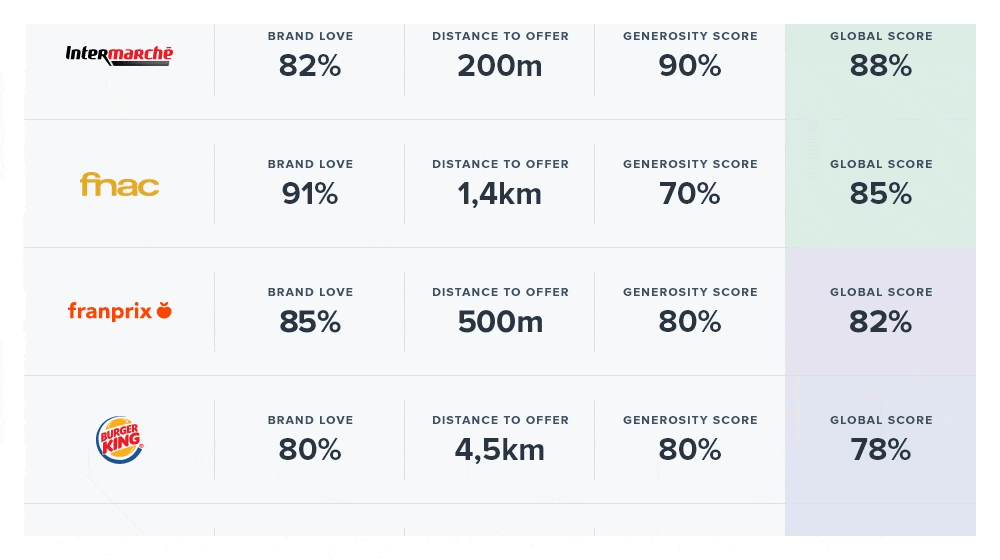The height and width of the screenshot is (560, 1000).
Task: Click franprix's 80% generosity score
Action: (690, 322)
